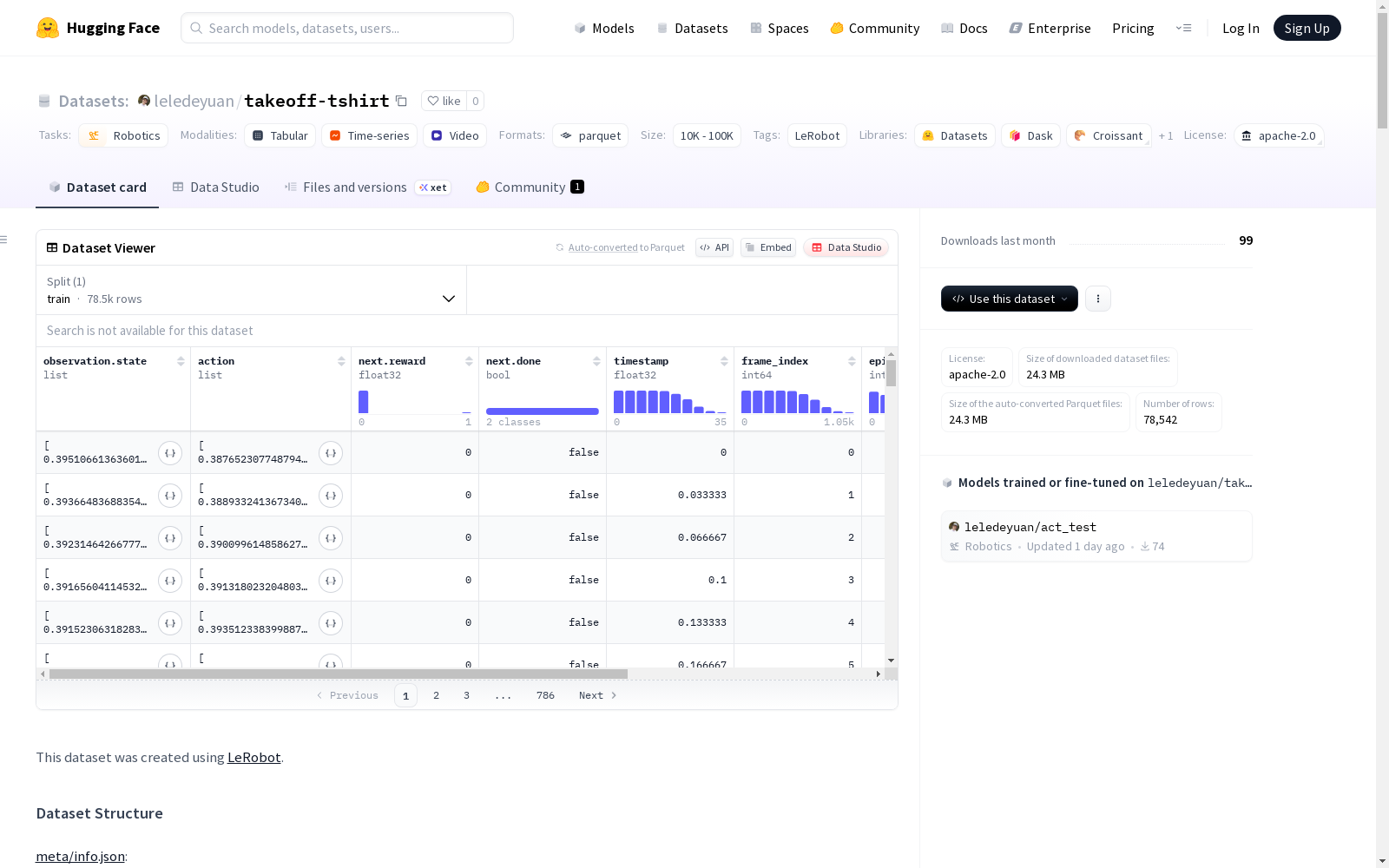Click the Embed button
Viewport: 1389px width, 868px height.
pyautogui.click(x=768, y=247)
